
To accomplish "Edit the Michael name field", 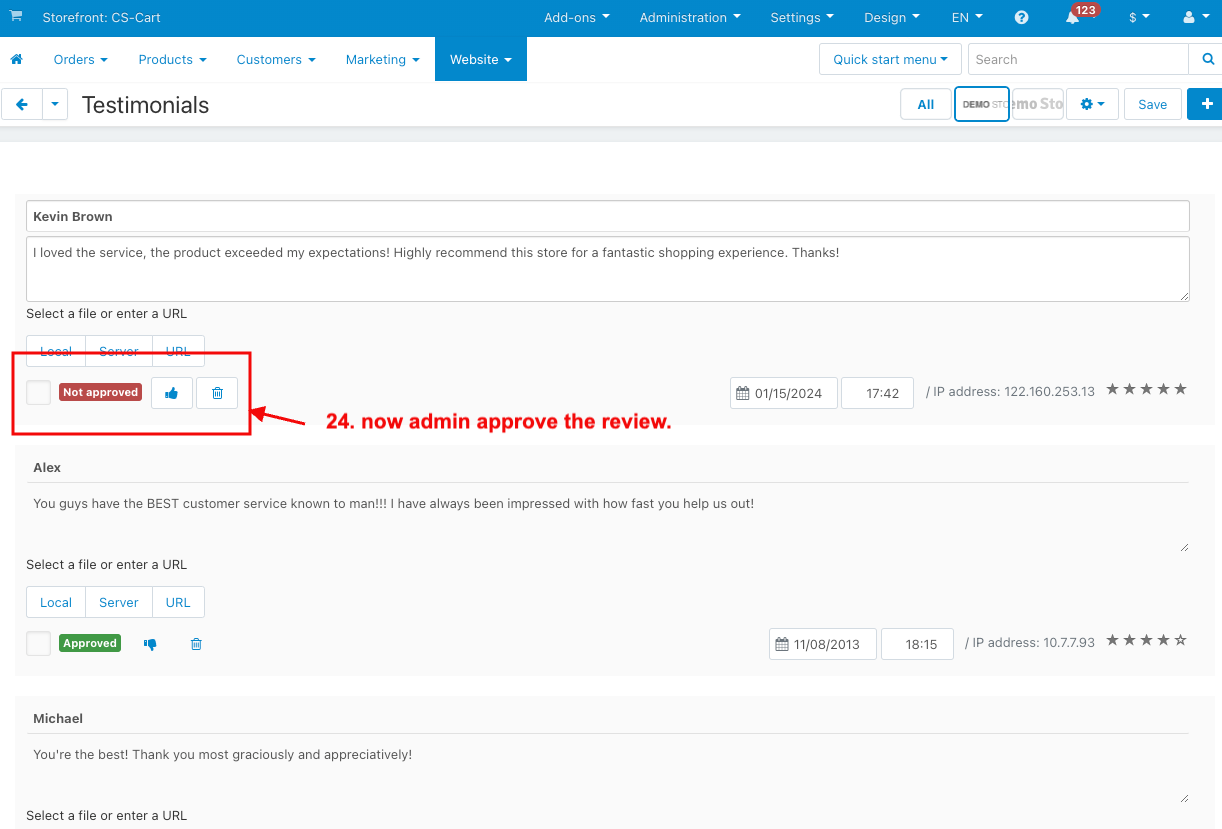I will pyautogui.click(x=608, y=718).
